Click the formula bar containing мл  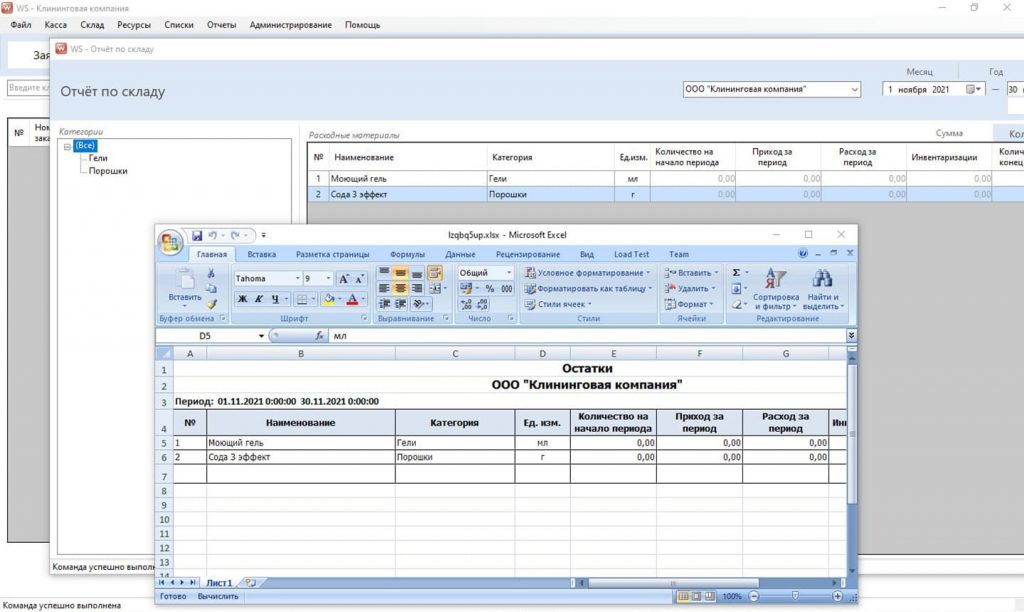point(588,336)
